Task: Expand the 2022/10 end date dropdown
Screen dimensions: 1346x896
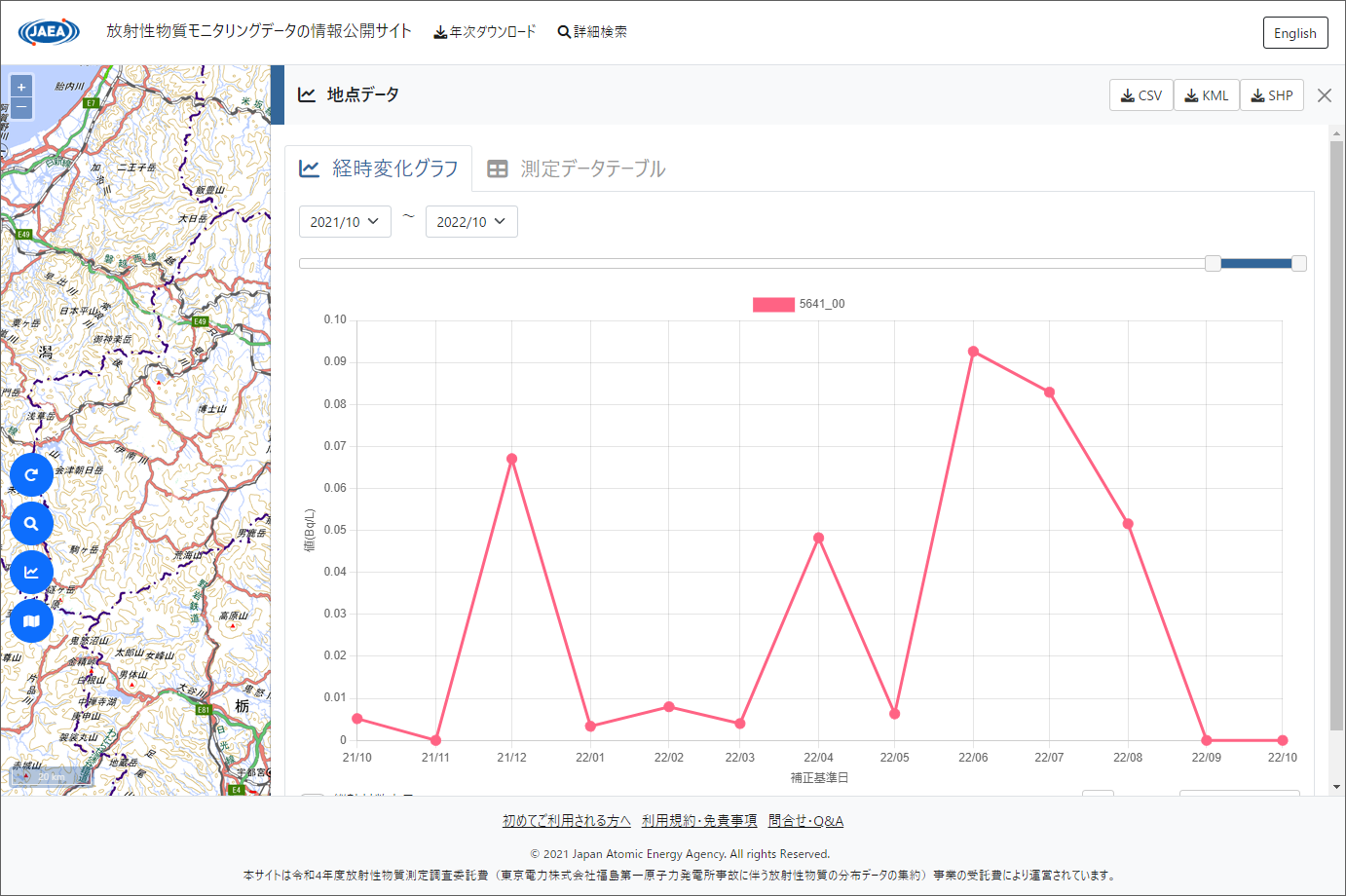Action: pos(471,222)
